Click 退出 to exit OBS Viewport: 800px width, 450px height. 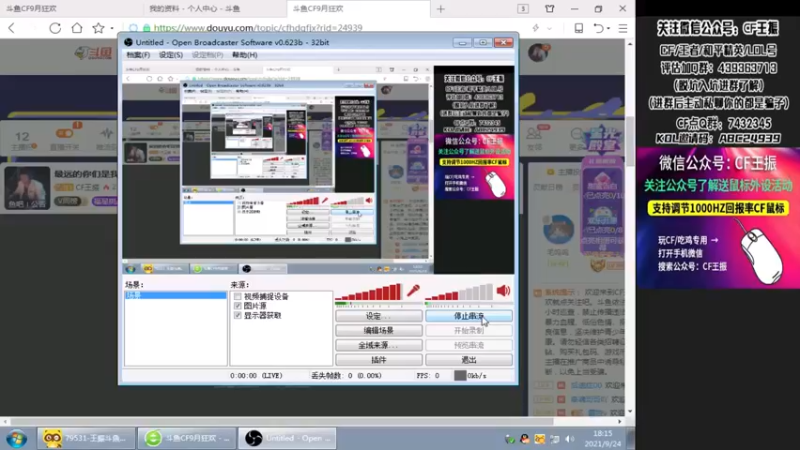[x=469, y=360]
